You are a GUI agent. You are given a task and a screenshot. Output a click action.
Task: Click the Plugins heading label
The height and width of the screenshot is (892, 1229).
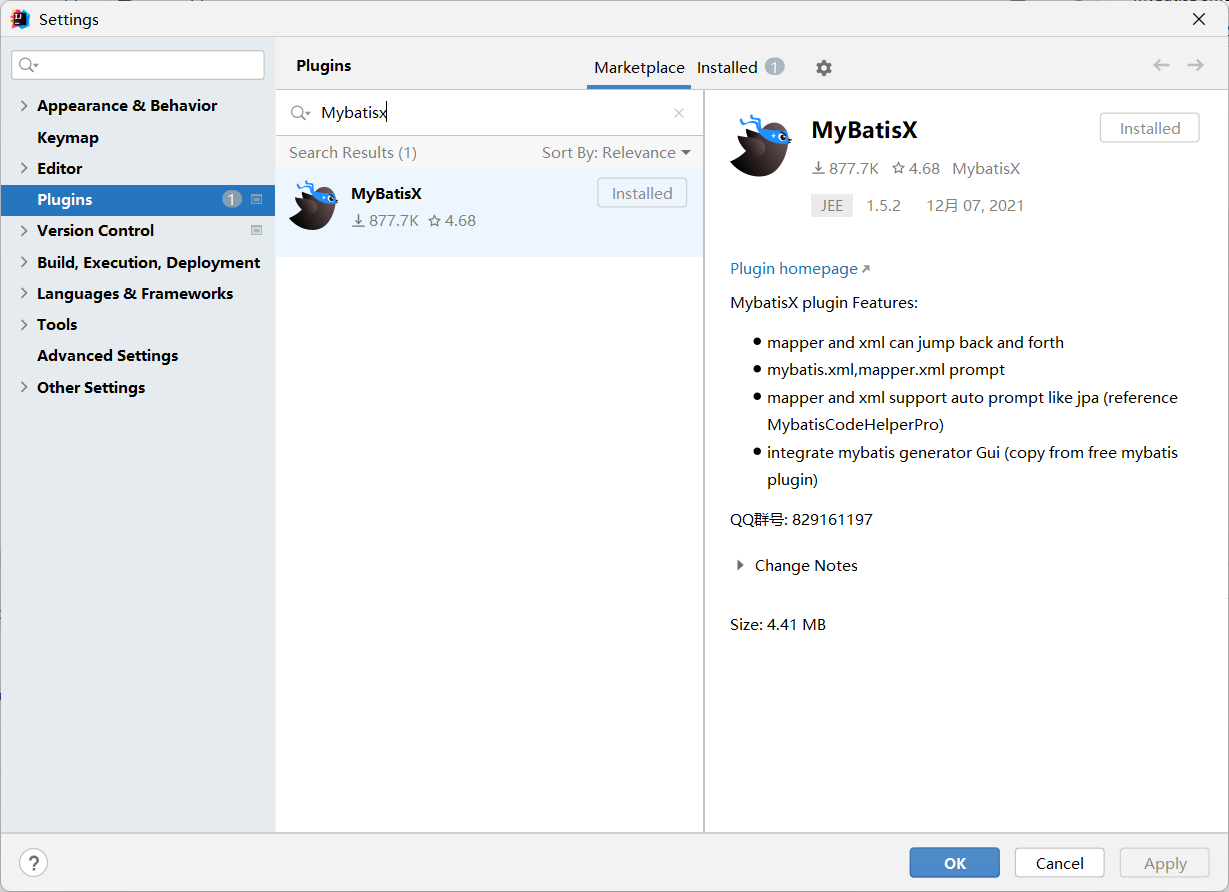pos(324,65)
